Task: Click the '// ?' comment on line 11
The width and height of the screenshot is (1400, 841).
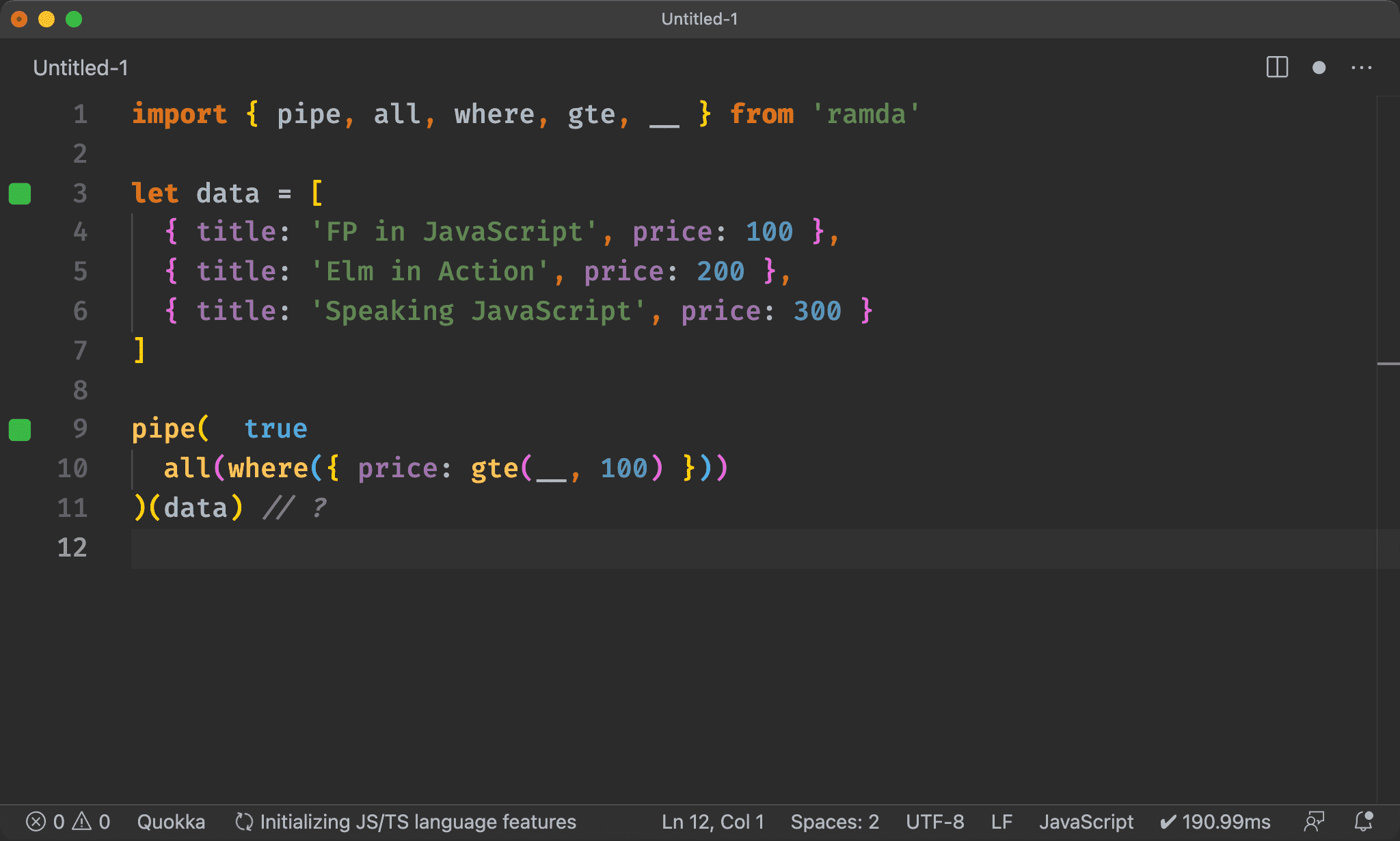Action: (295, 508)
